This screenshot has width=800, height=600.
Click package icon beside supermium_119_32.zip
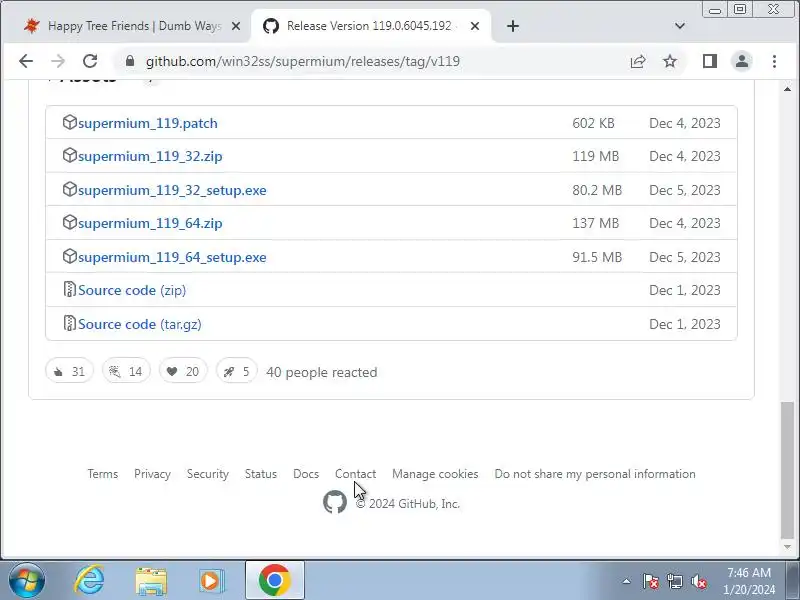(x=69, y=156)
